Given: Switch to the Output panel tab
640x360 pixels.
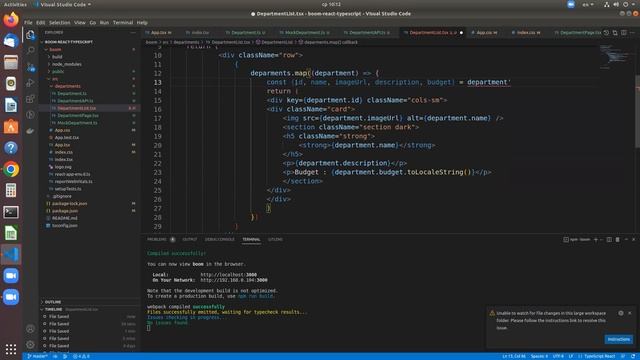Looking at the screenshot, I should coord(189,240).
